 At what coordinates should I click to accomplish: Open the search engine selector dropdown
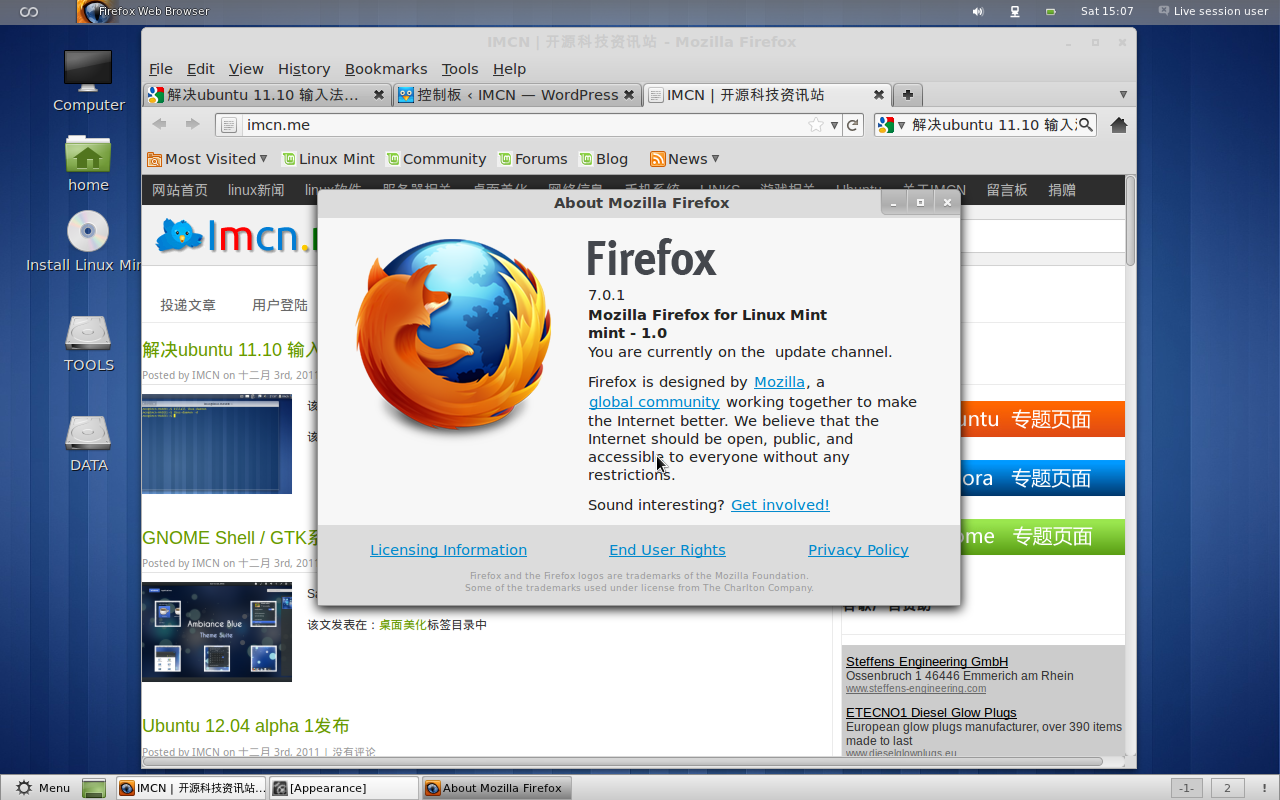[x=890, y=125]
